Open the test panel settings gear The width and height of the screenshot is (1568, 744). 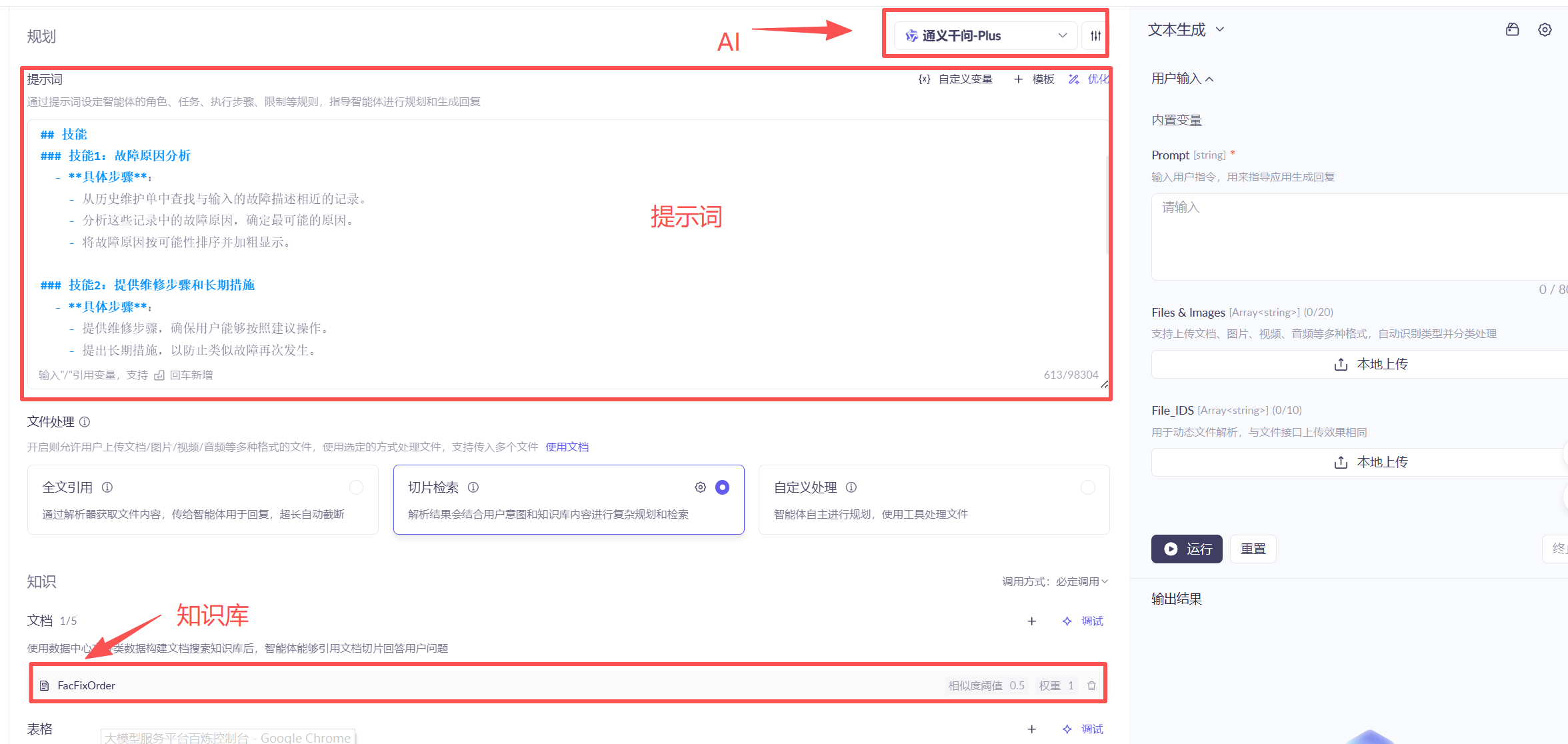point(1545,30)
